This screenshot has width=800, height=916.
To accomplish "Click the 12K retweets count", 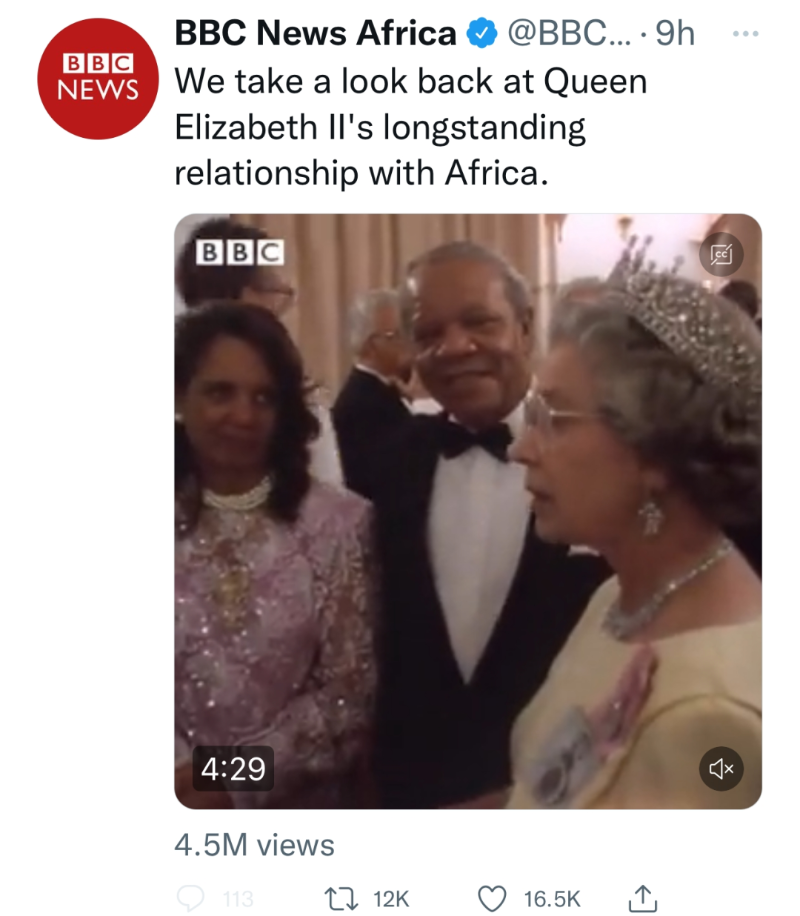I will pos(392,898).
